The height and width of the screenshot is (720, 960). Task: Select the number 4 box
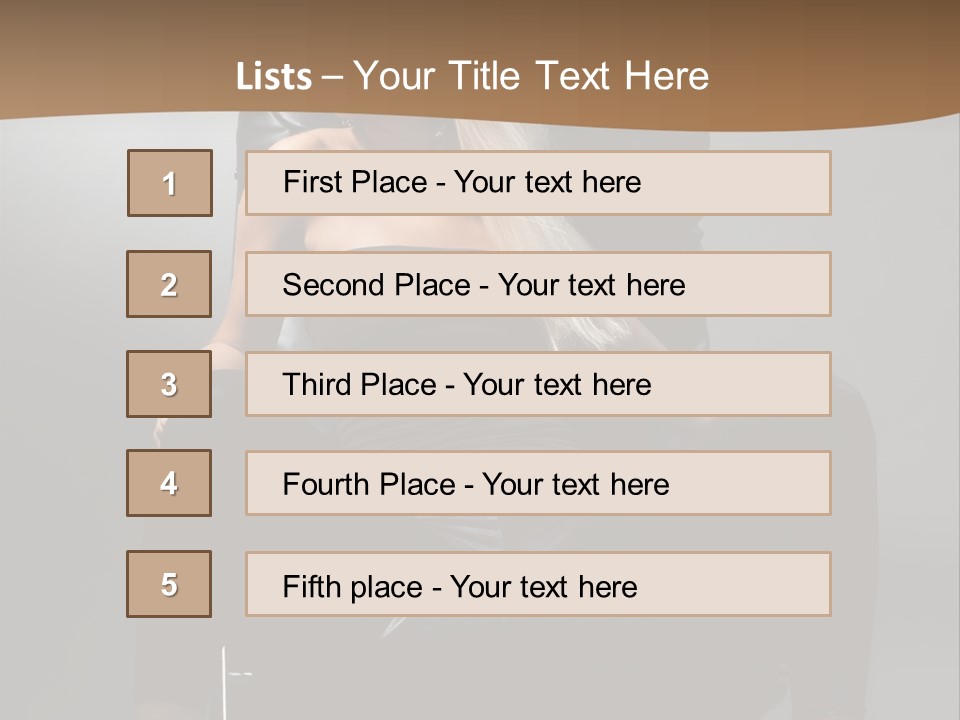tap(169, 483)
